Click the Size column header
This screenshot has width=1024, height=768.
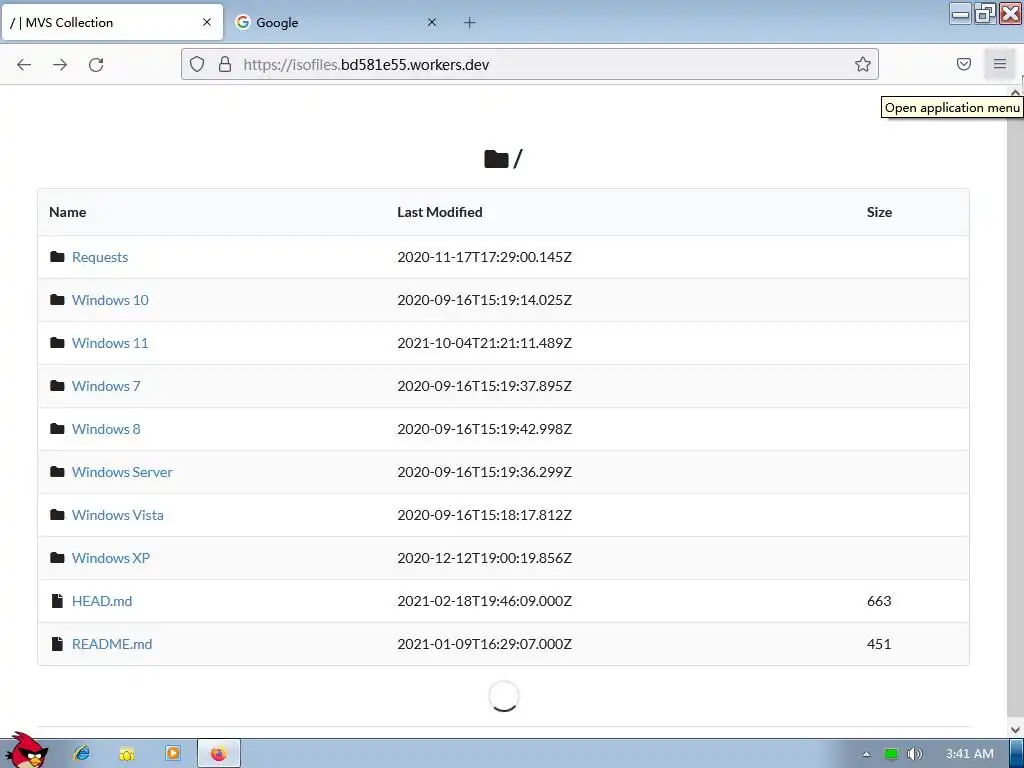(879, 212)
